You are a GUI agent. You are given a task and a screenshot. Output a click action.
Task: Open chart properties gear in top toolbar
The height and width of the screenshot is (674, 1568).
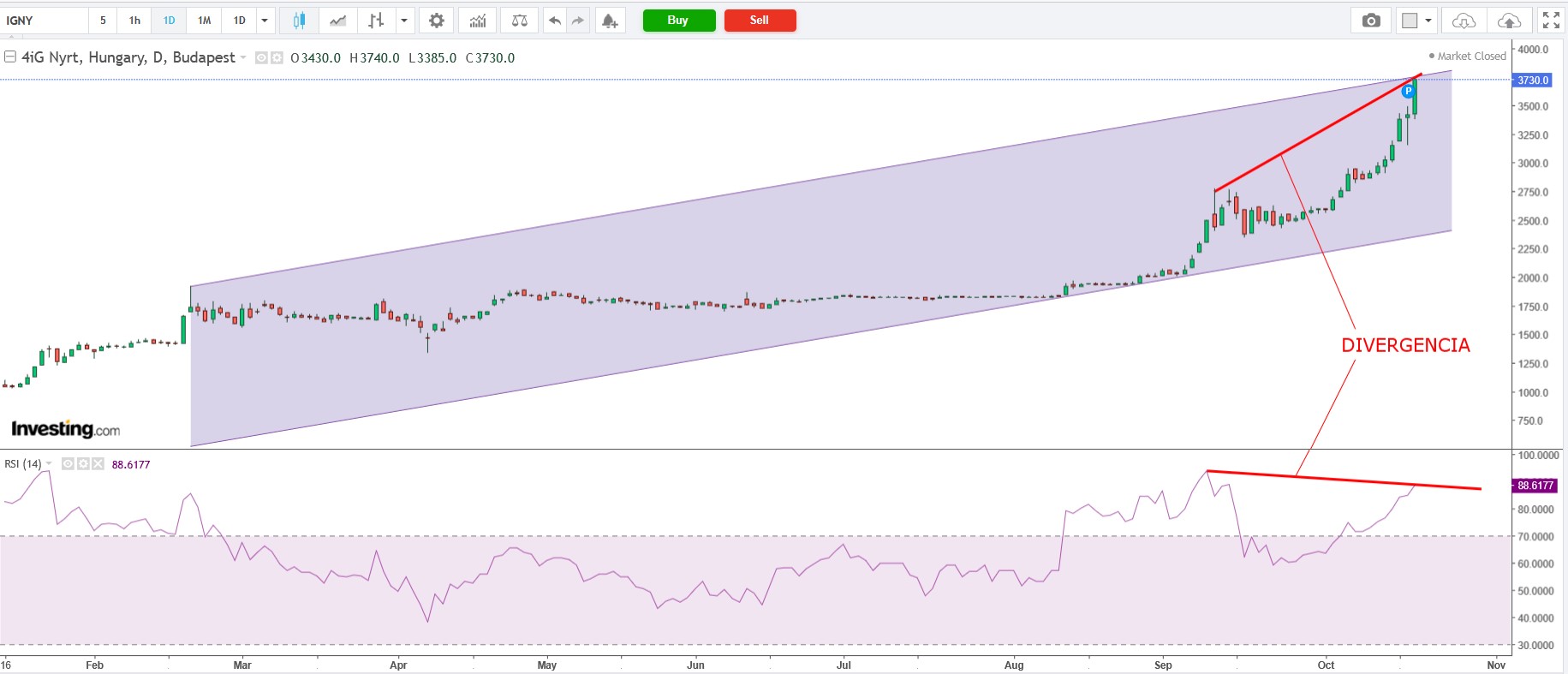pos(437,21)
